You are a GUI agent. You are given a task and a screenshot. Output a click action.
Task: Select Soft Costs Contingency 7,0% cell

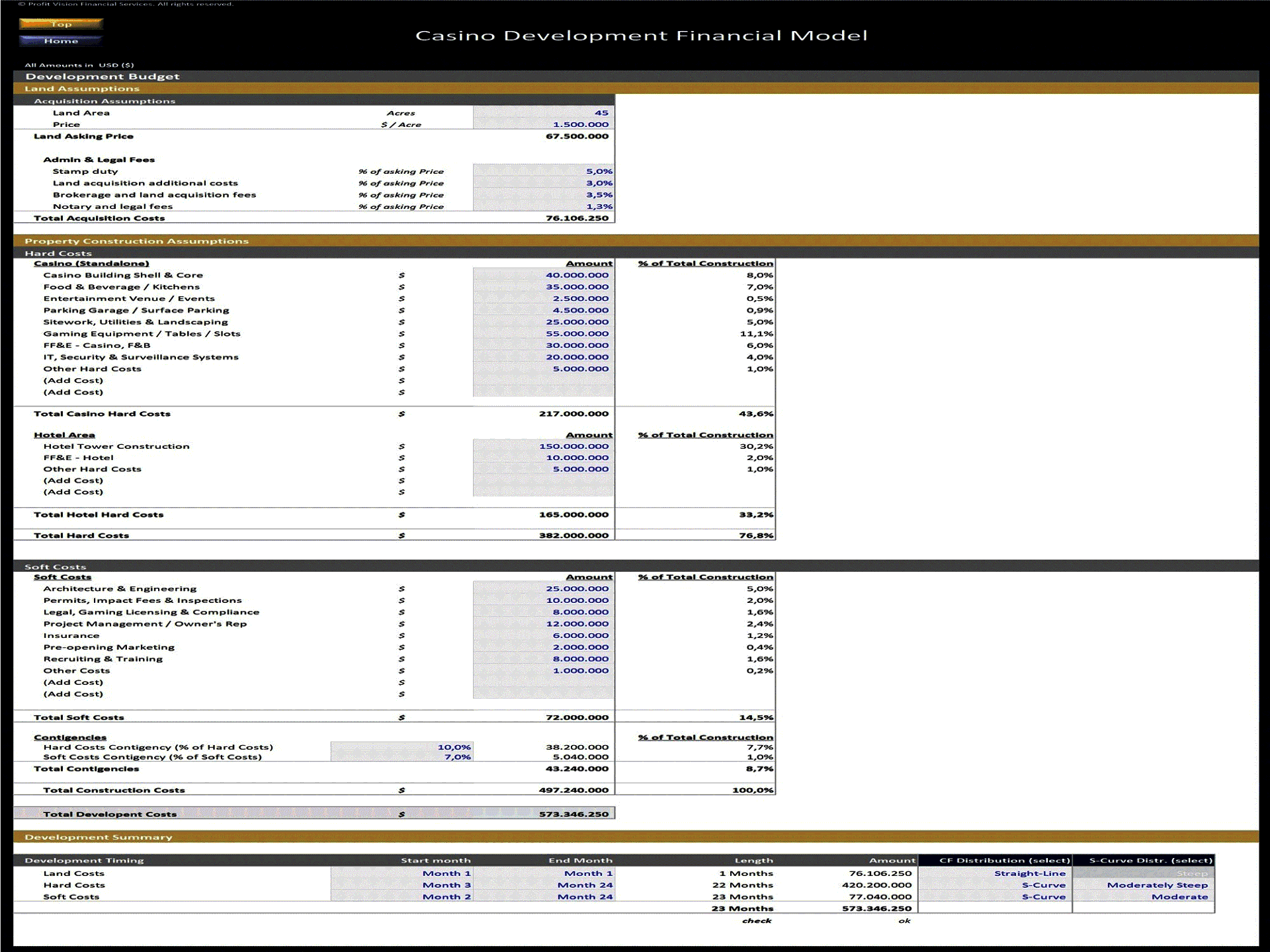point(402,757)
